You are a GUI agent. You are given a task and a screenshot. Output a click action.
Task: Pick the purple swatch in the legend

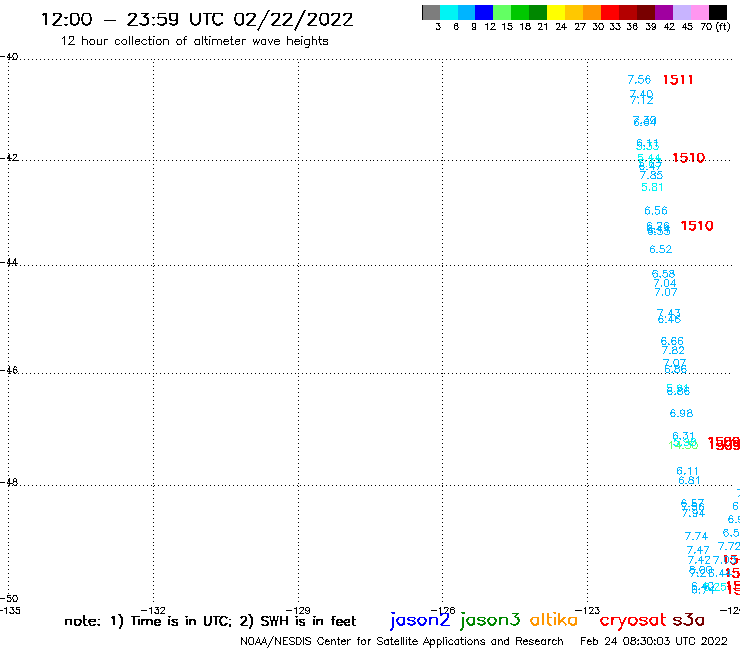[x=664, y=12]
